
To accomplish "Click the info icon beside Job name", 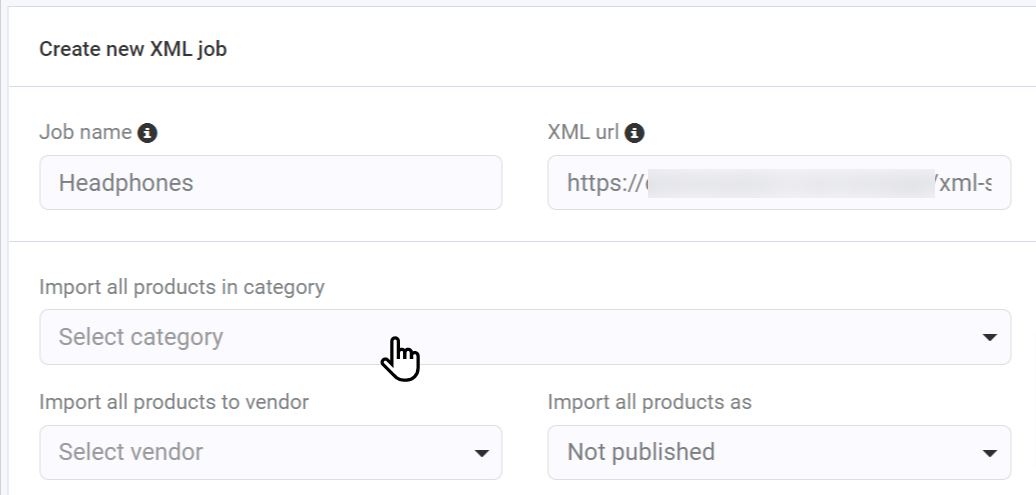I will [147, 133].
